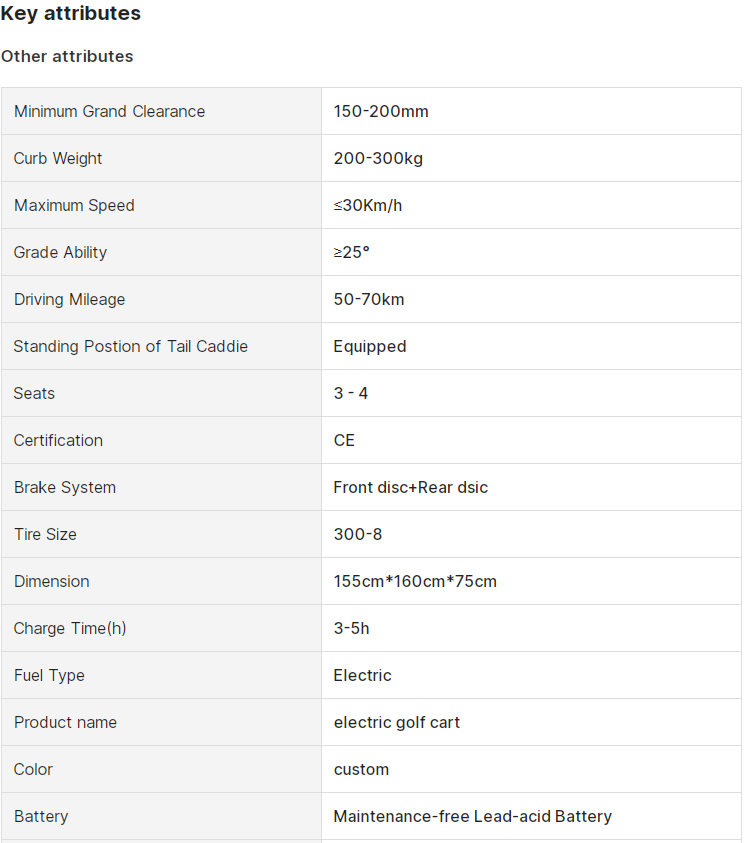Click the Key attributes heading

tap(70, 13)
